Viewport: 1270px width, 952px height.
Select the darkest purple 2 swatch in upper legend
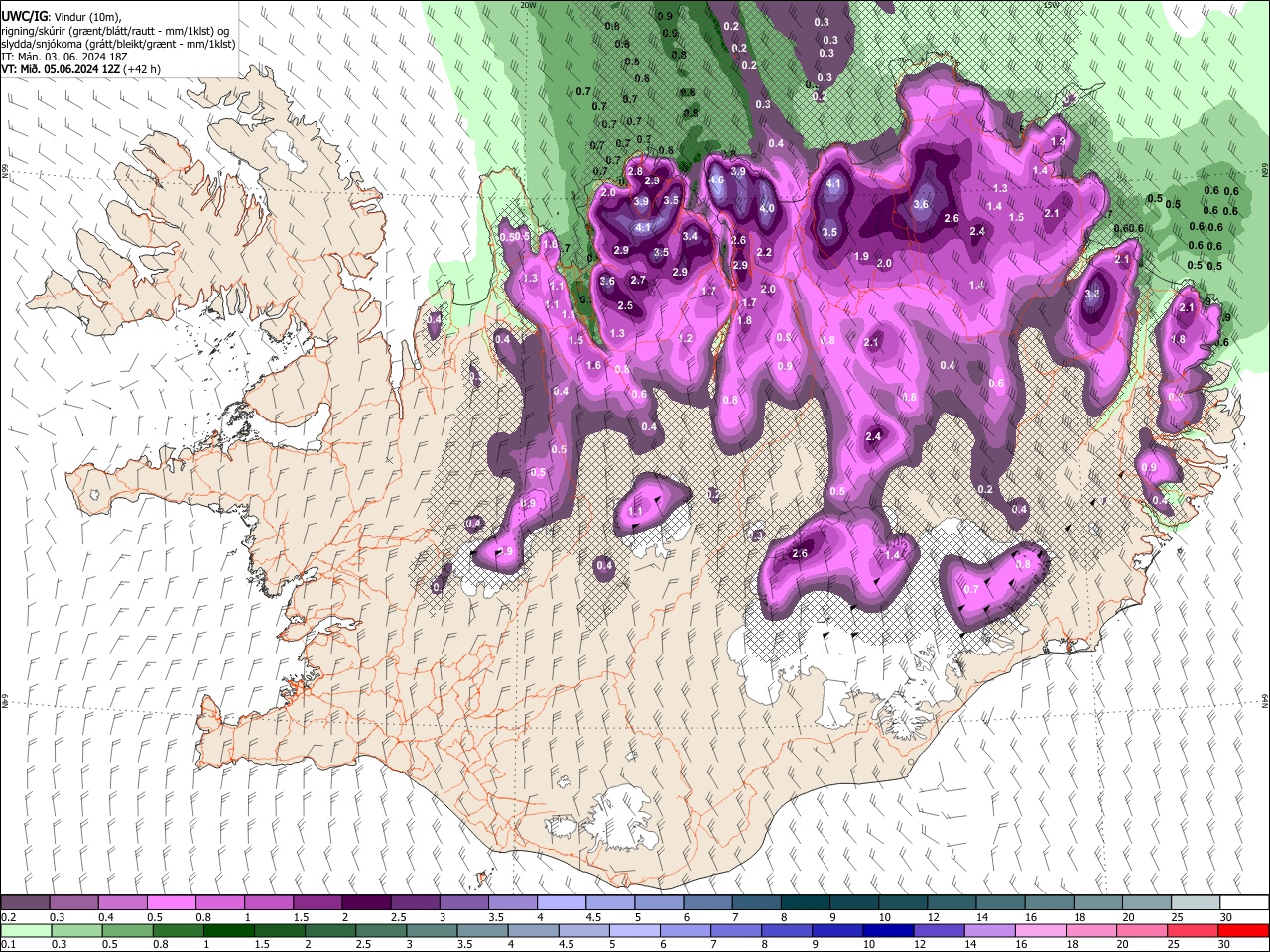365,903
